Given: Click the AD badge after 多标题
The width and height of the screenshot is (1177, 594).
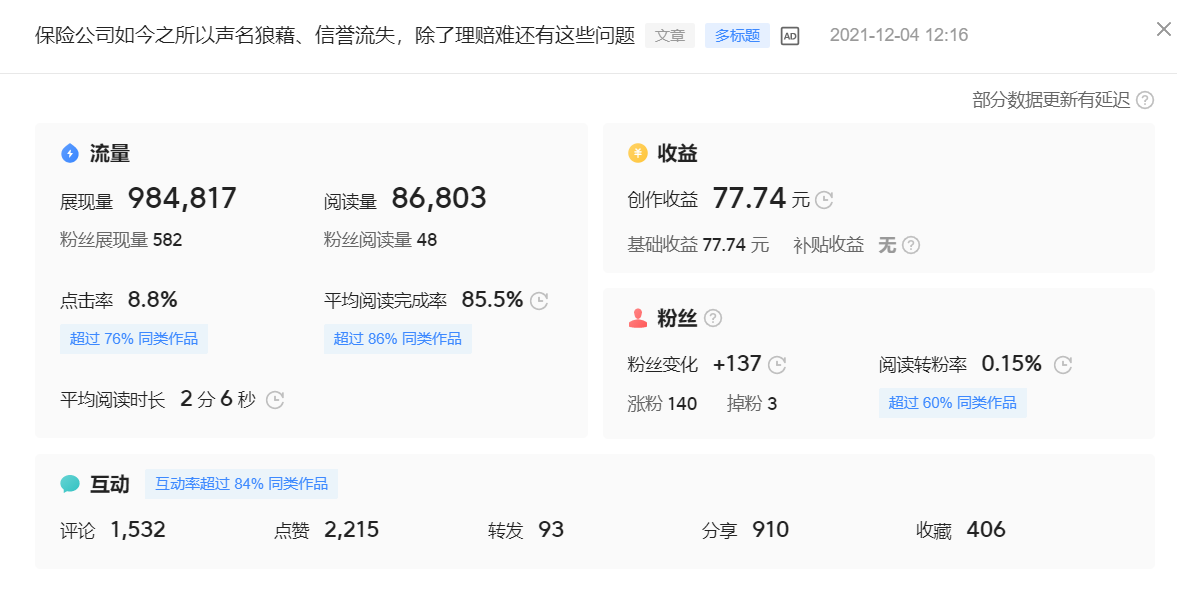Looking at the screenshot, I should 789,35.
